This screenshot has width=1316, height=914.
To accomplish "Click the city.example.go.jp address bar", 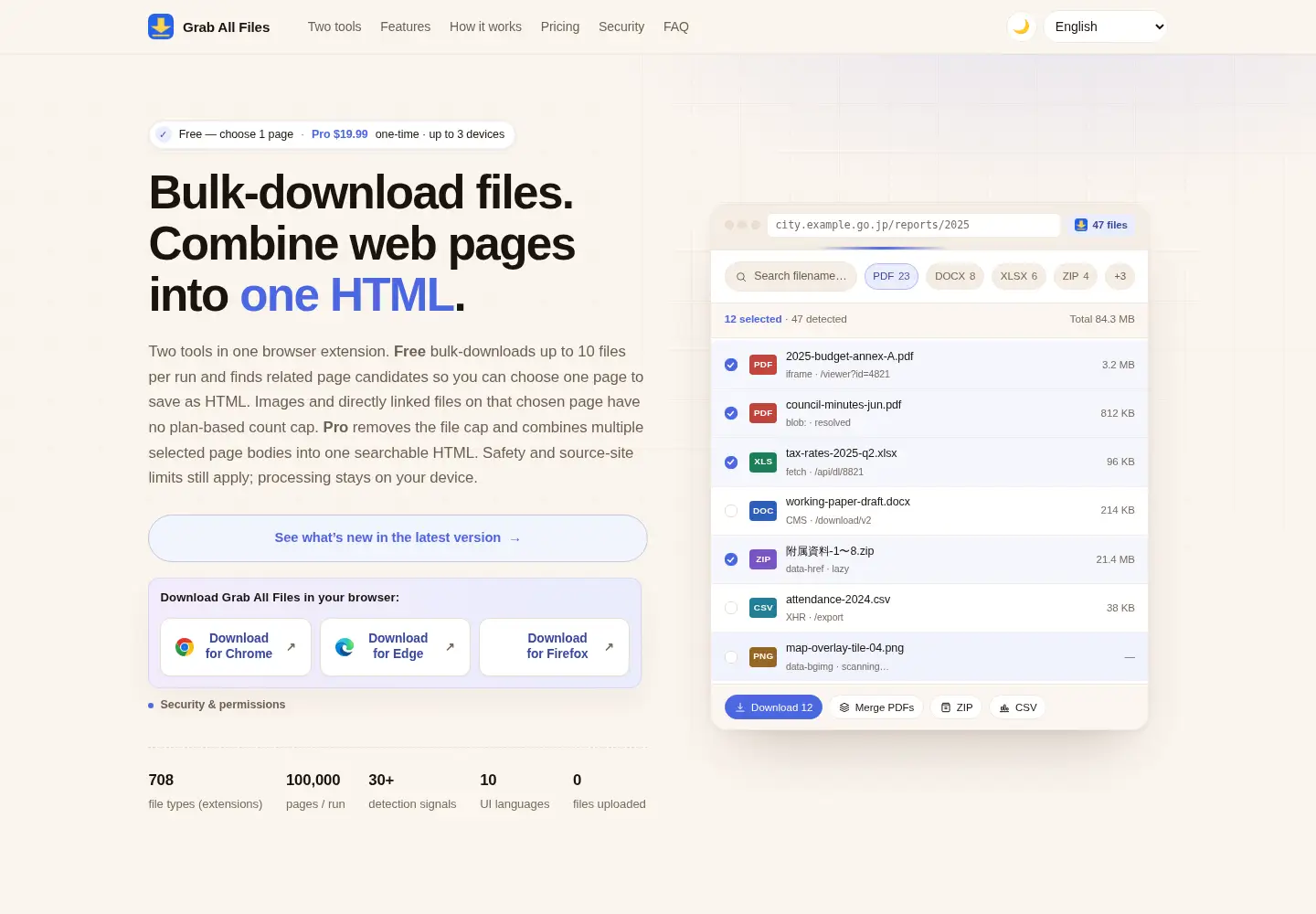I will tap(914, 225).
